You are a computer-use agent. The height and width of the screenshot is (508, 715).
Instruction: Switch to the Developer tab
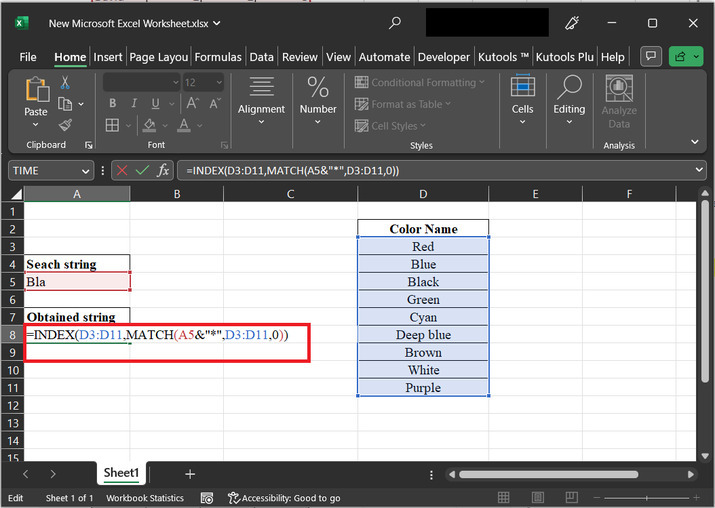tap(444, 57)
